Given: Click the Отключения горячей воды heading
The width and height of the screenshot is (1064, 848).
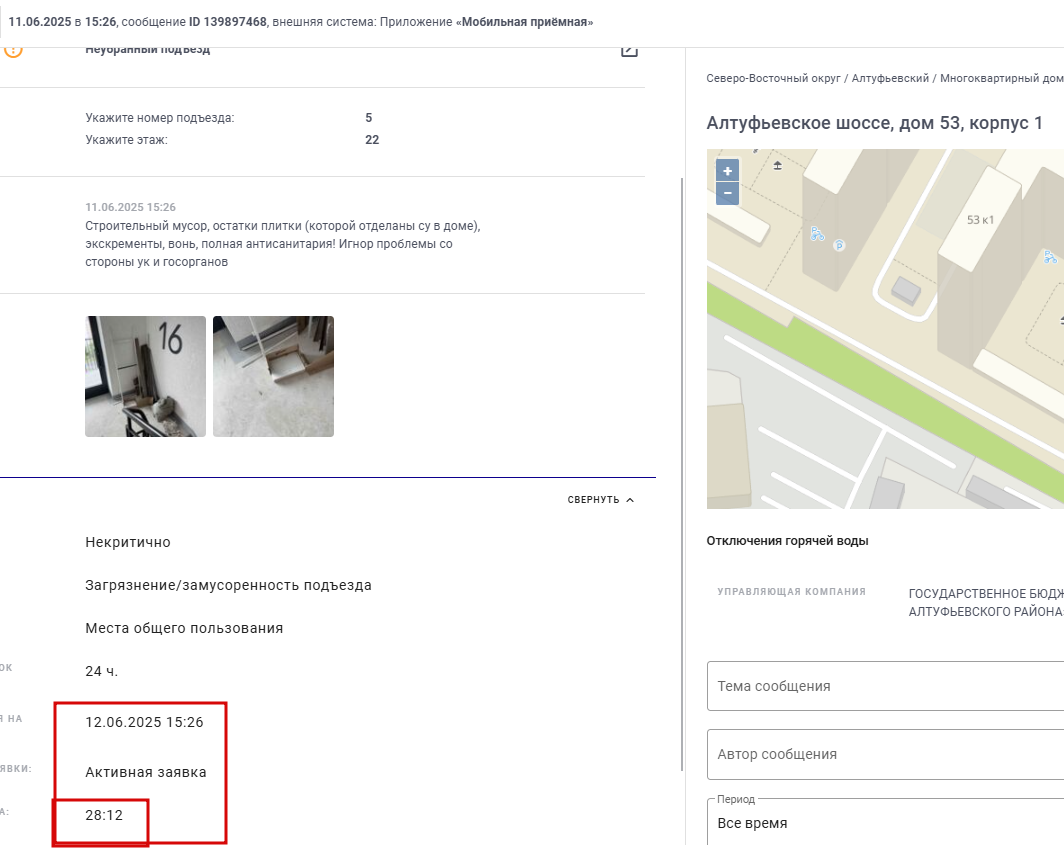Looking at the screenshot, I should pos(787,541).
